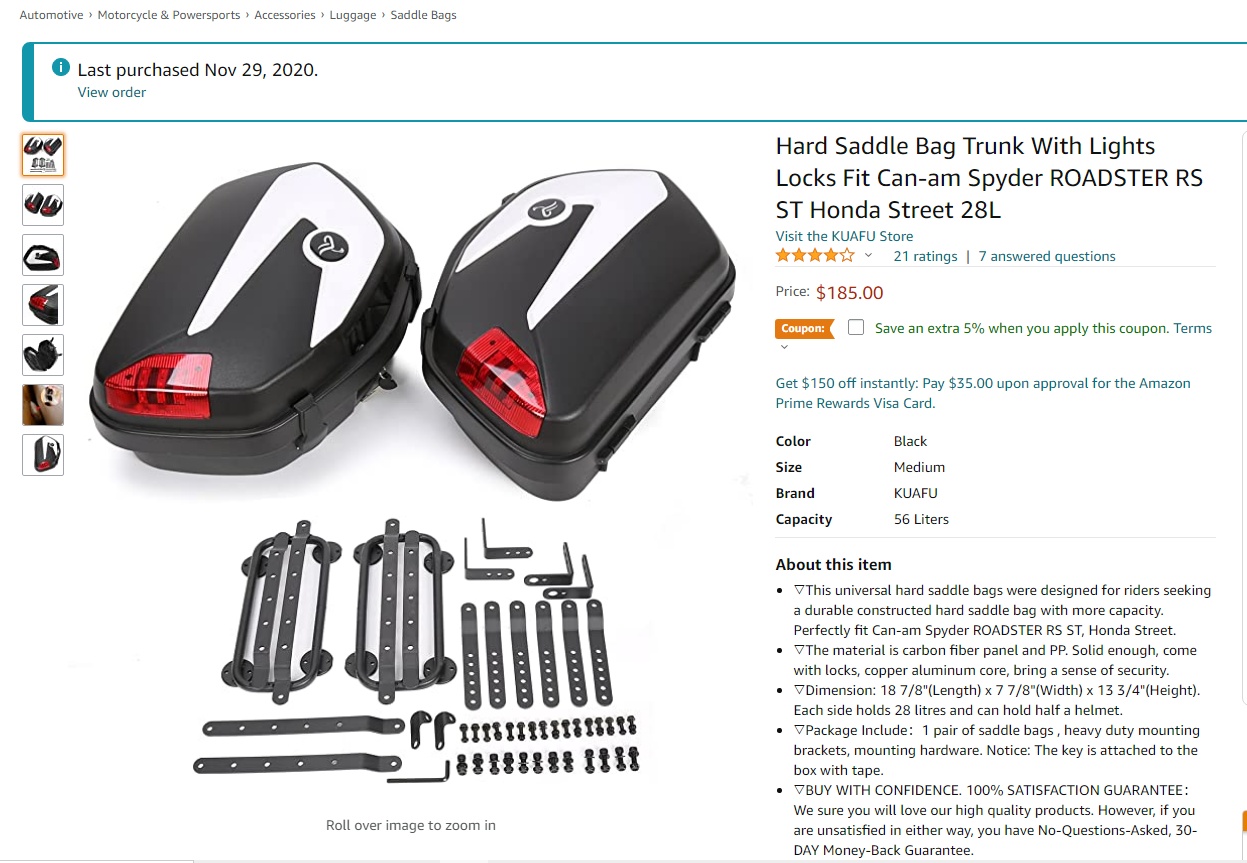Click the star rating icons

[815, 256]
